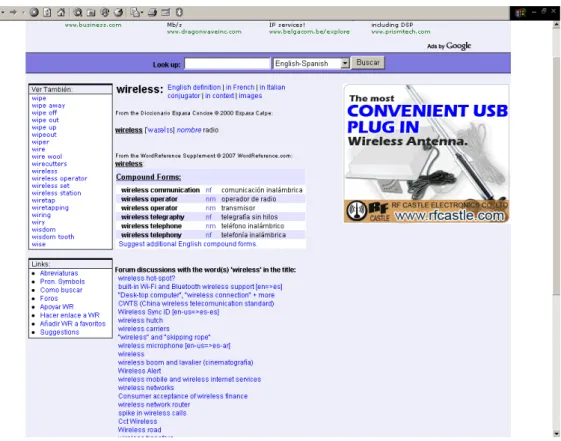The height and width of the screenshot is (441, 561).
Task: Open the 'in context' link
Action: click(x=219, y=96)
